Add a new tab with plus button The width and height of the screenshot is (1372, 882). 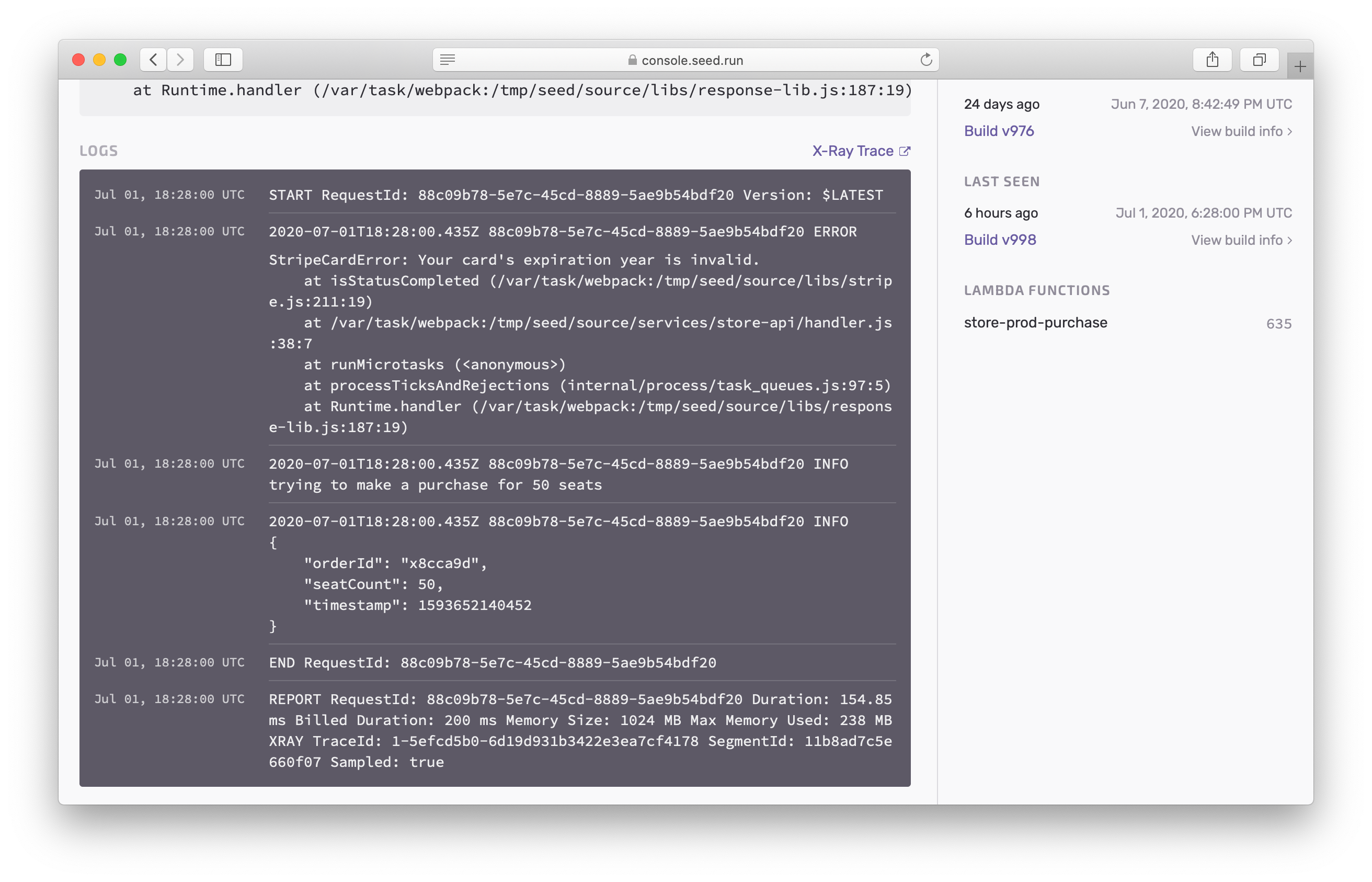click(x=1300, y=66)
